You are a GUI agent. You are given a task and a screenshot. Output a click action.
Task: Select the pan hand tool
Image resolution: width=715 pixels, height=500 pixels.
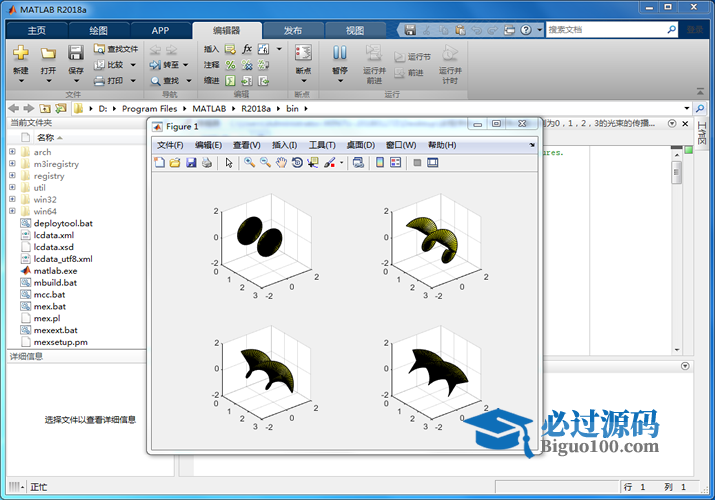pos(281,162)
